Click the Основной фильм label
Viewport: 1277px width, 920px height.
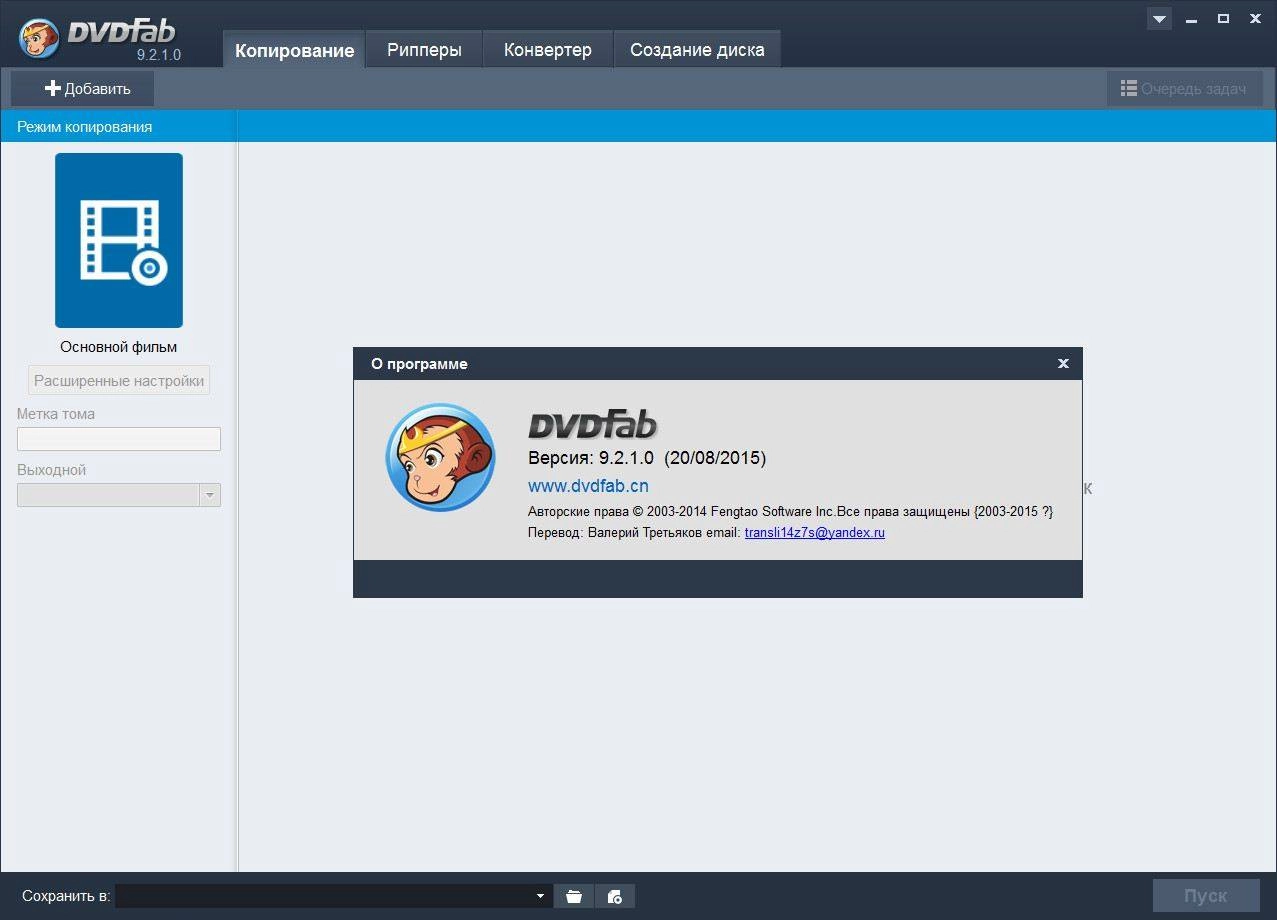(x=119, y=347)
